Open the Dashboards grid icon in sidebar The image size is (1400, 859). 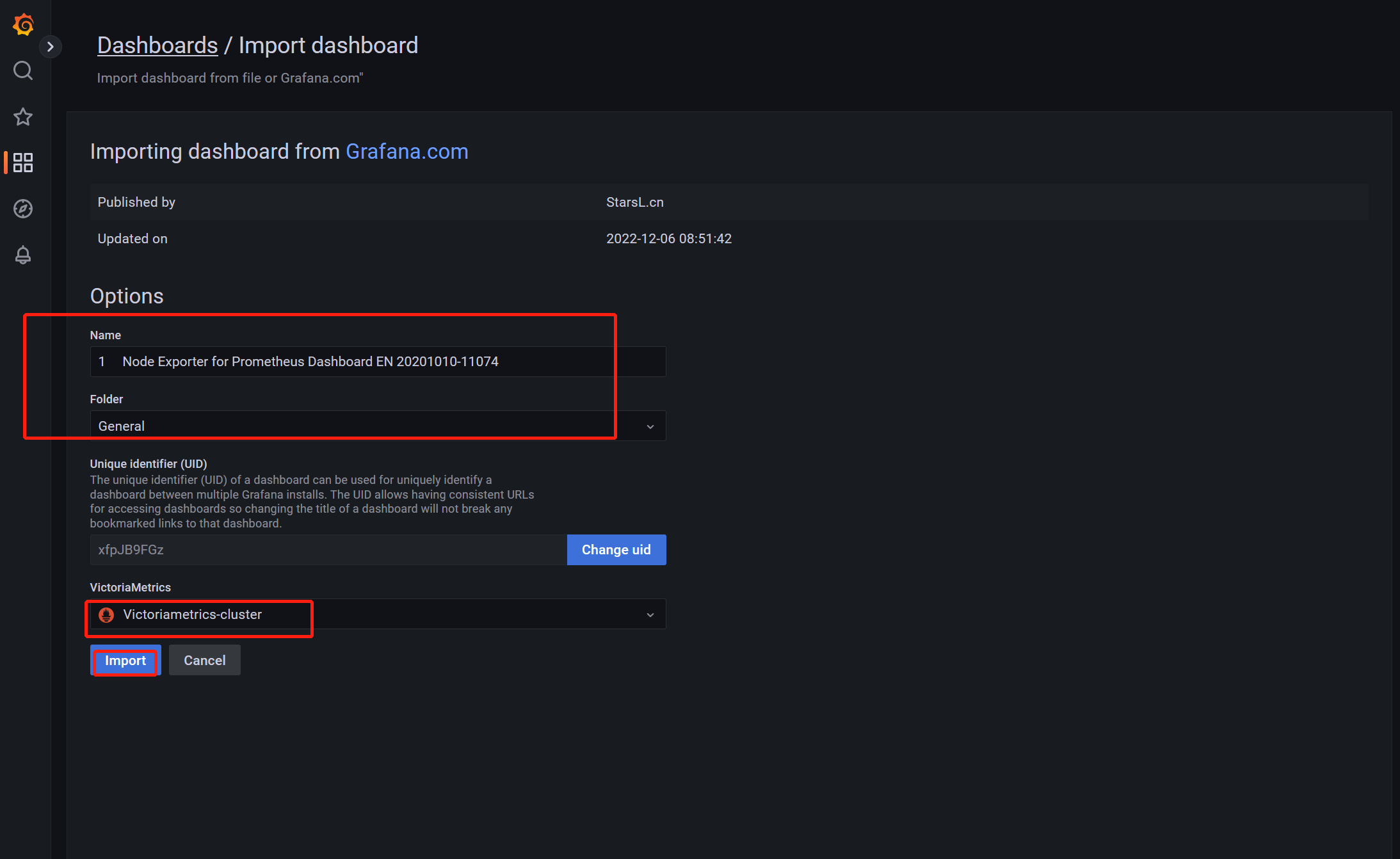pos(23,163)
